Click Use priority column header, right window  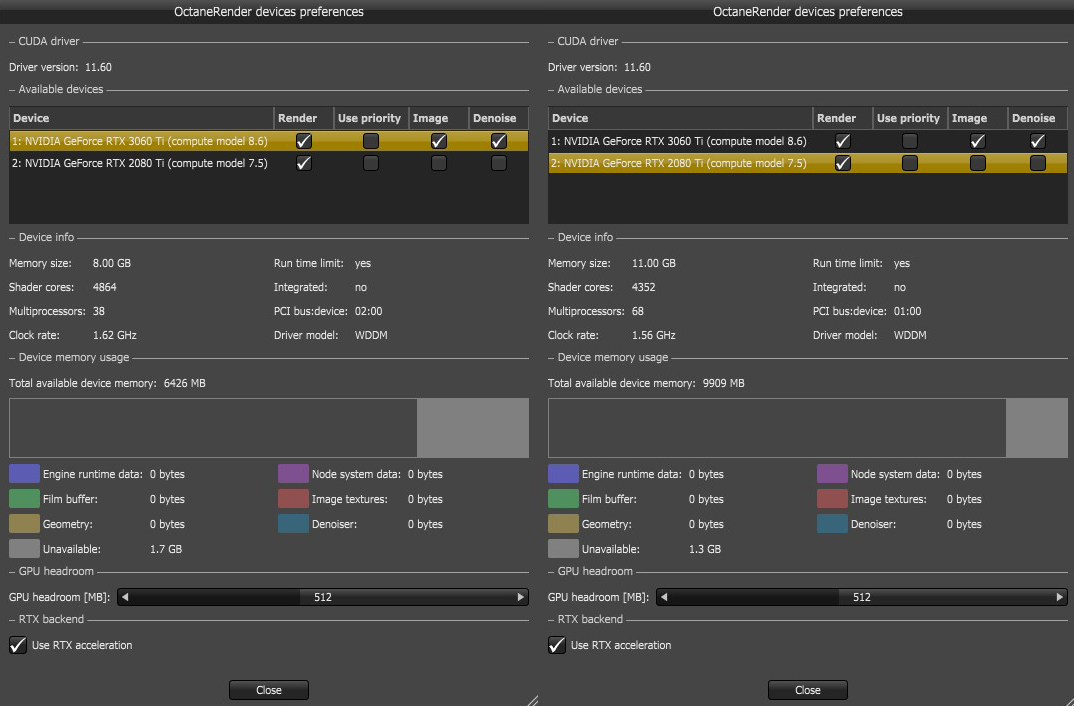tap(910, 118)
